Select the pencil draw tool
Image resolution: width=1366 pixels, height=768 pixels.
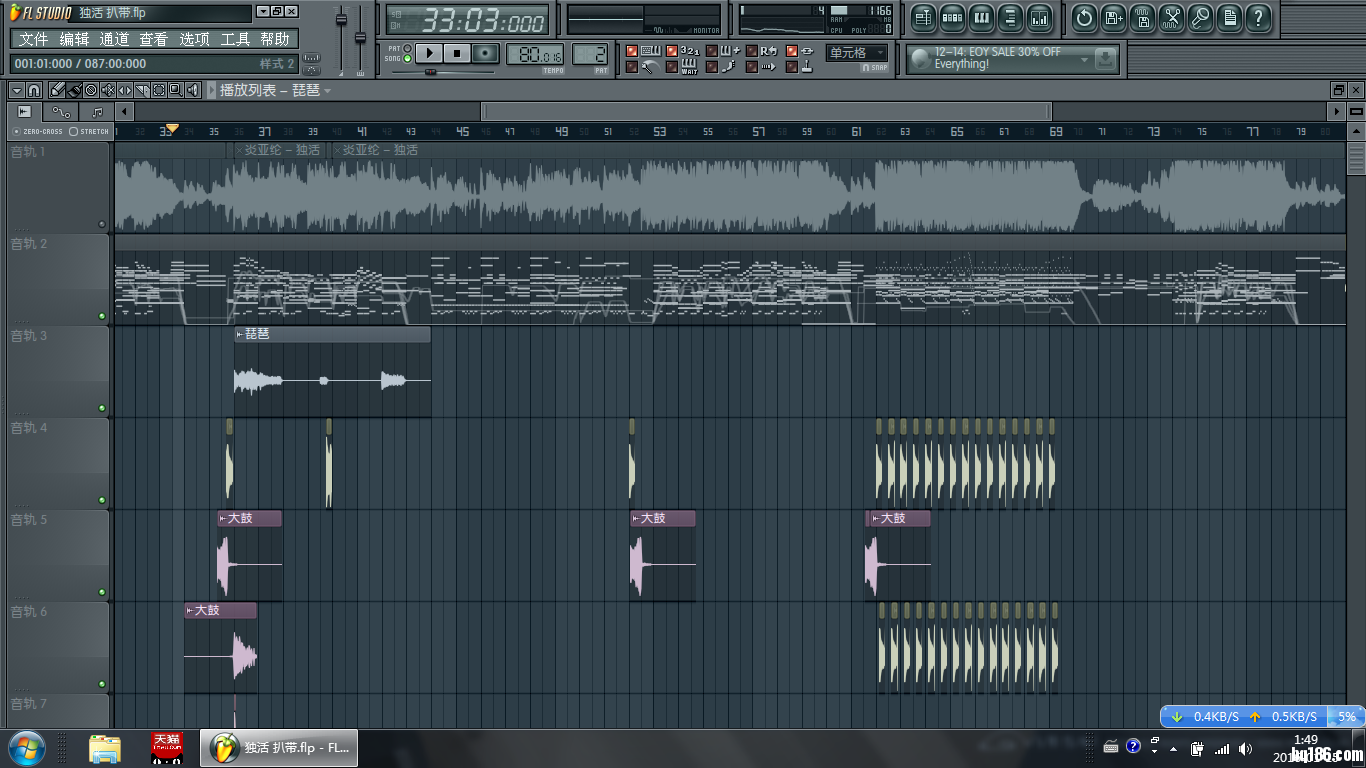[x=58, y=90]
